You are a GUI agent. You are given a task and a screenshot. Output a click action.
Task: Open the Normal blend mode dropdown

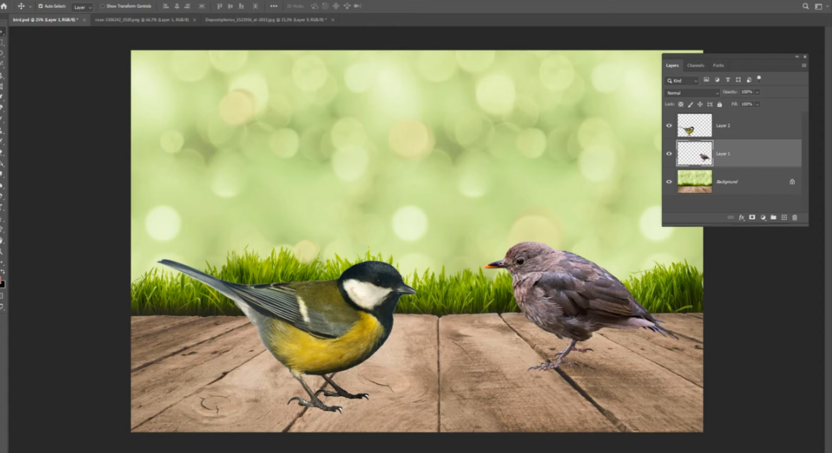click(692, 92)
